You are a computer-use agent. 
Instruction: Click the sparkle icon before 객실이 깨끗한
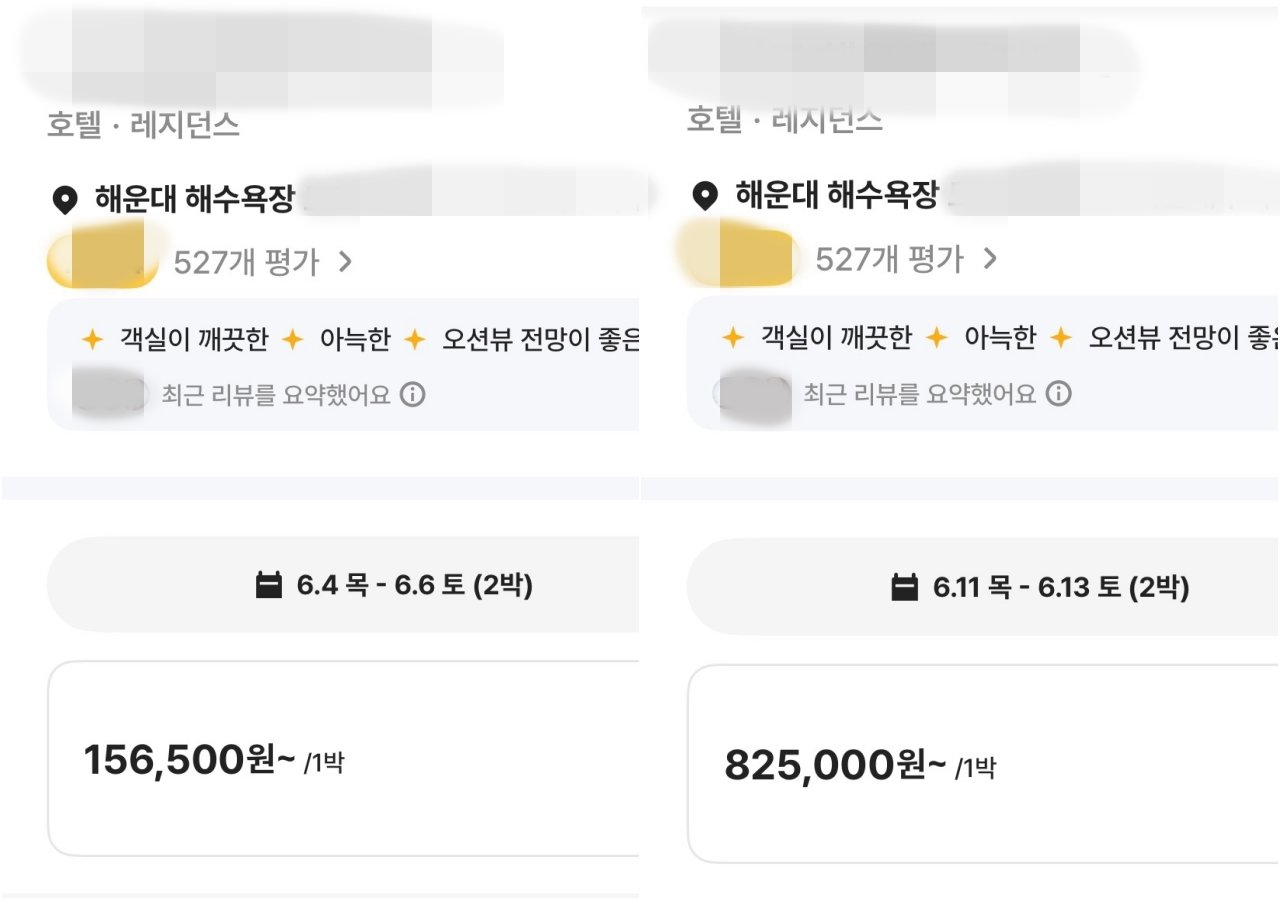pyautogui.click(x=90, y=339)
